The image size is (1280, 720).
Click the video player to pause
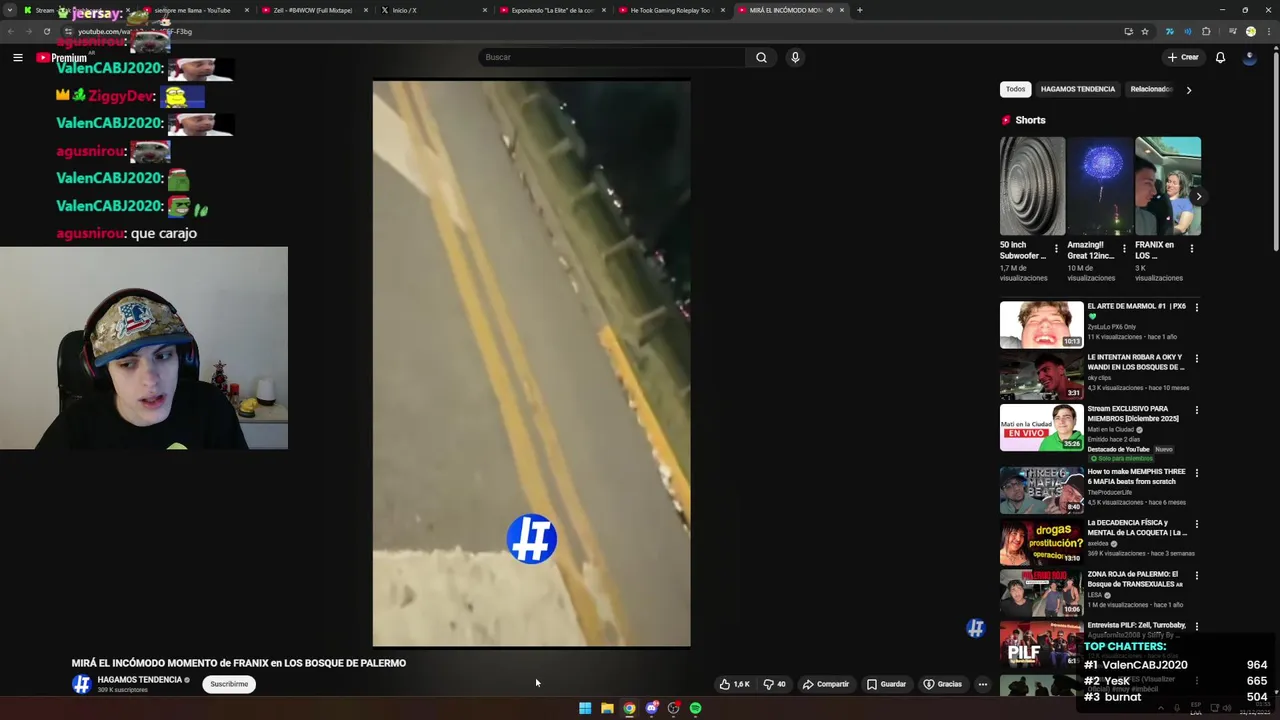tap(531, 364)
